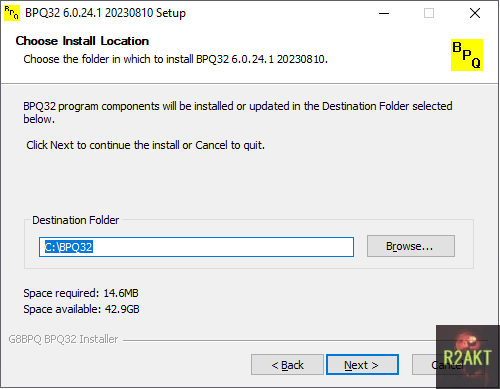Click the yellow BPQ logo in the header
This screenshot has height=389, width=500.
coord(467,55)
